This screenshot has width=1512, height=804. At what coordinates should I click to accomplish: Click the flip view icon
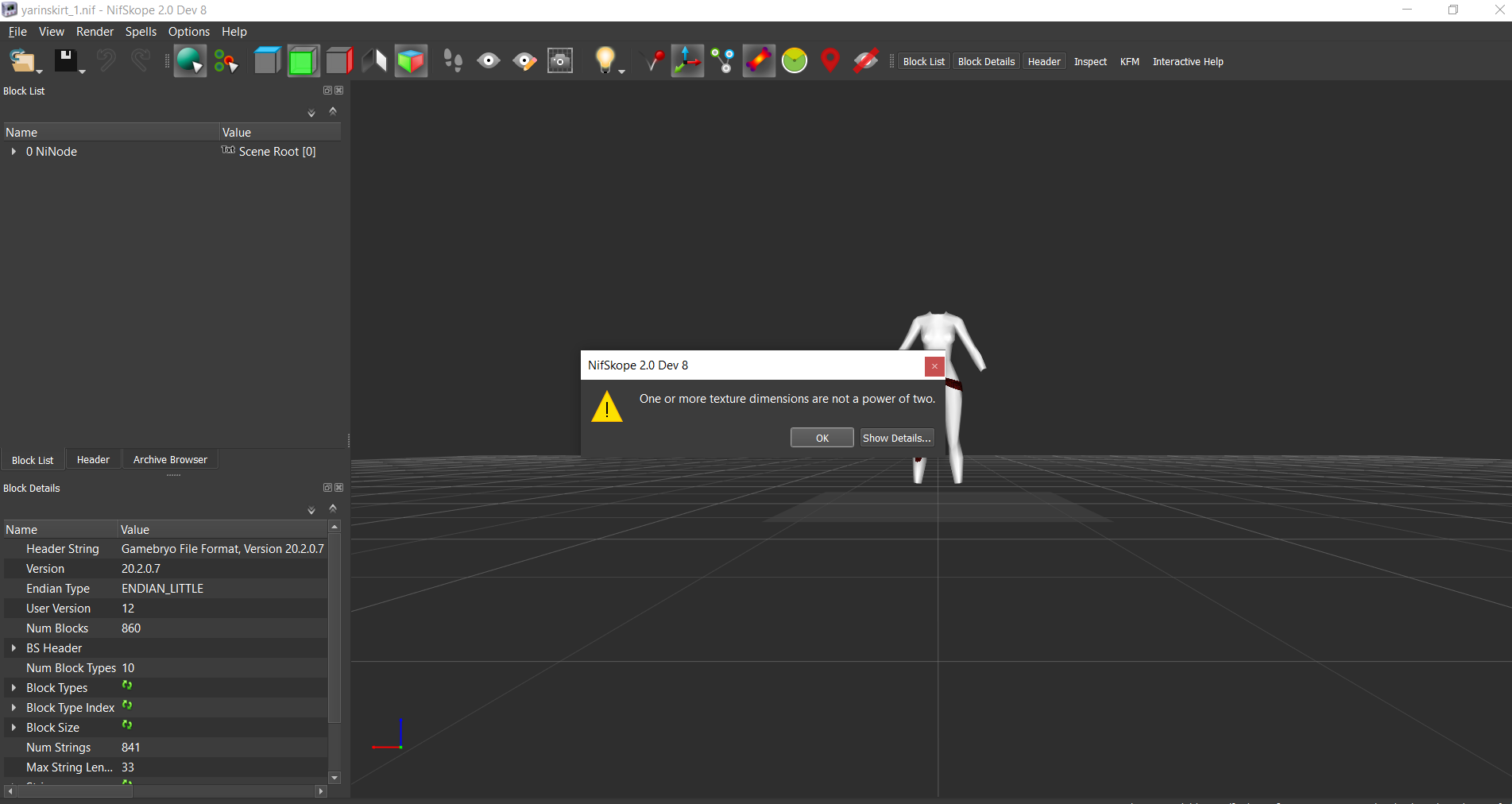coord(374,60)
